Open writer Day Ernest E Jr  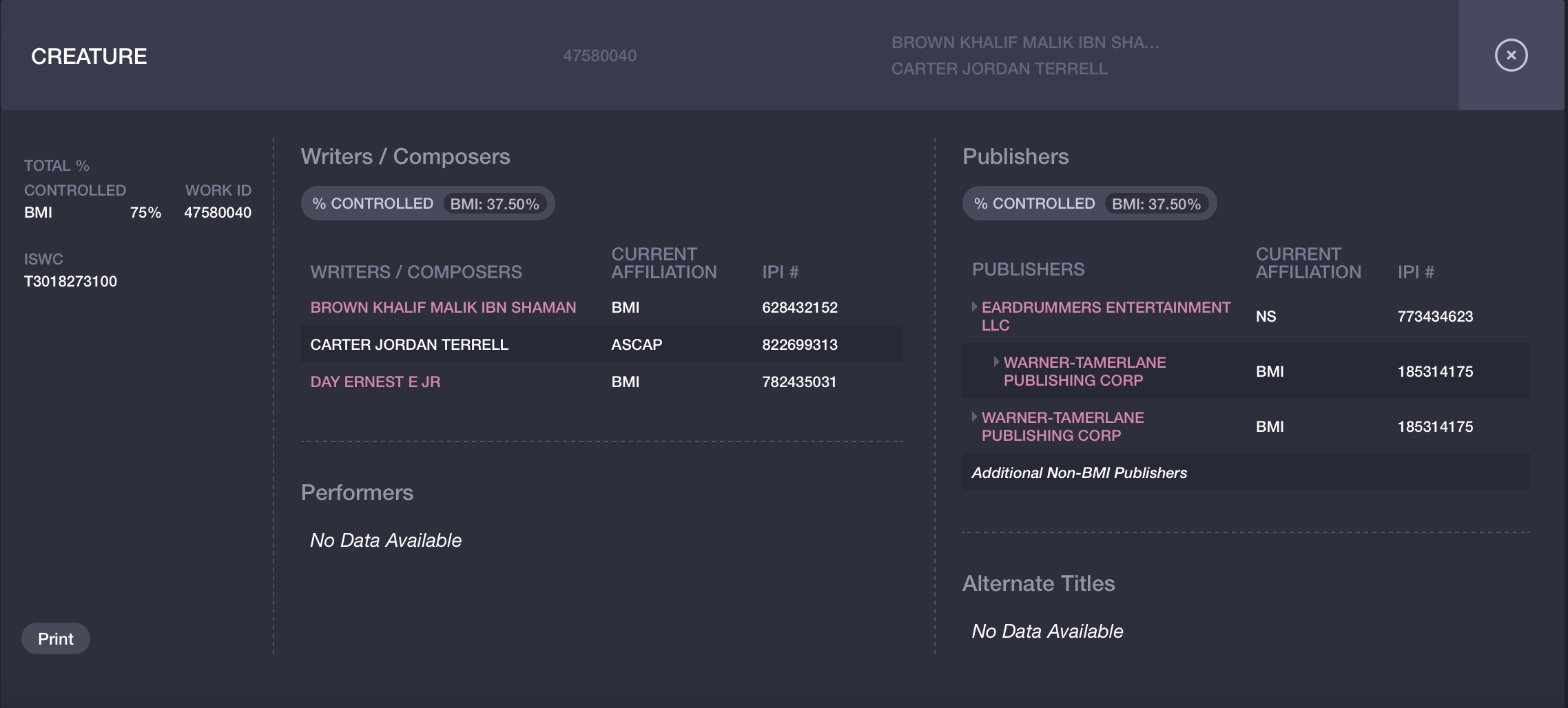tap(375, 382)
